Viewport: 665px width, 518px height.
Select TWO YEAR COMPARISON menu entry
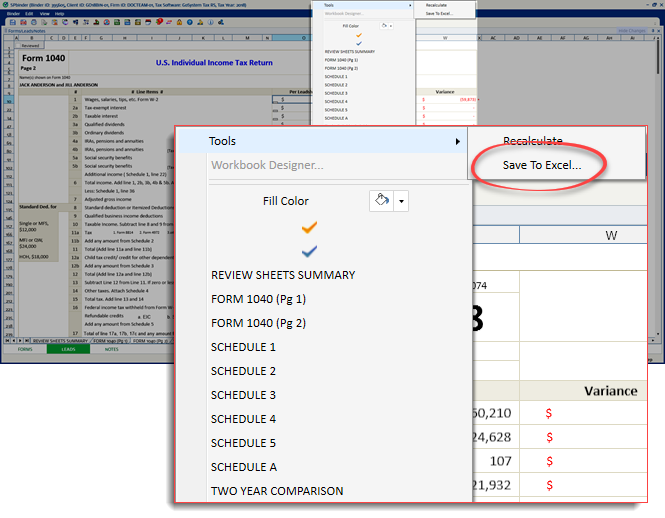point(277,491)
